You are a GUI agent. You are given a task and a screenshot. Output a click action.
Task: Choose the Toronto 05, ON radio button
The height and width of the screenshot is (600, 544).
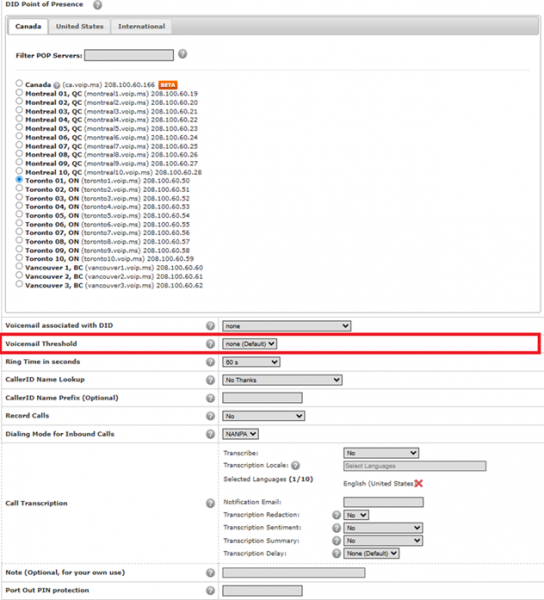click(x=19, y=214)
